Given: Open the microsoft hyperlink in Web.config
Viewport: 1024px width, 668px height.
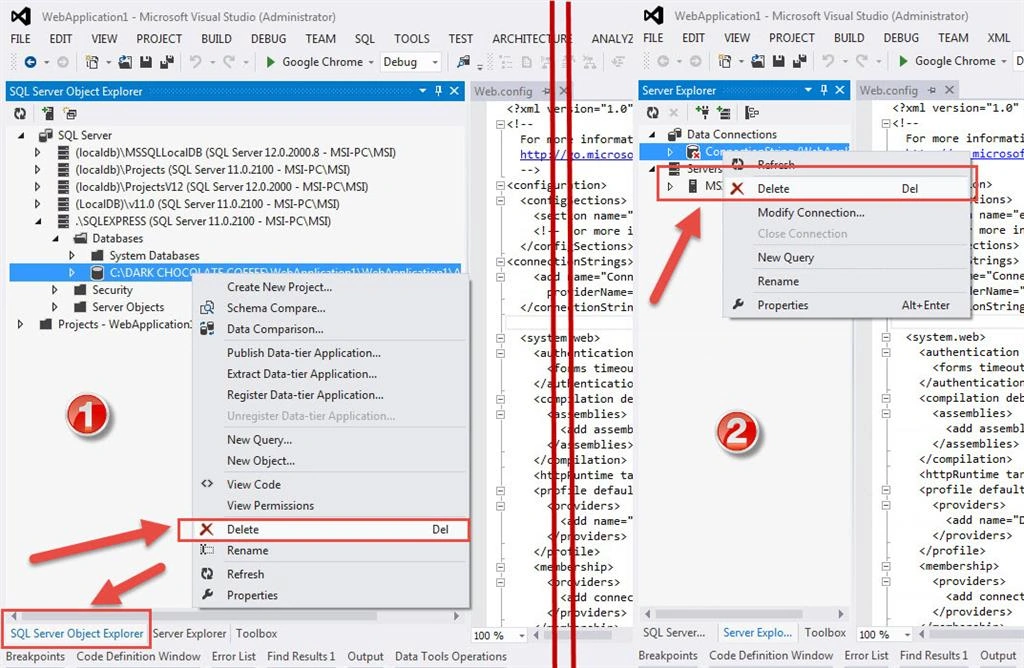Looking at the screenshot, I should (576, 155).
